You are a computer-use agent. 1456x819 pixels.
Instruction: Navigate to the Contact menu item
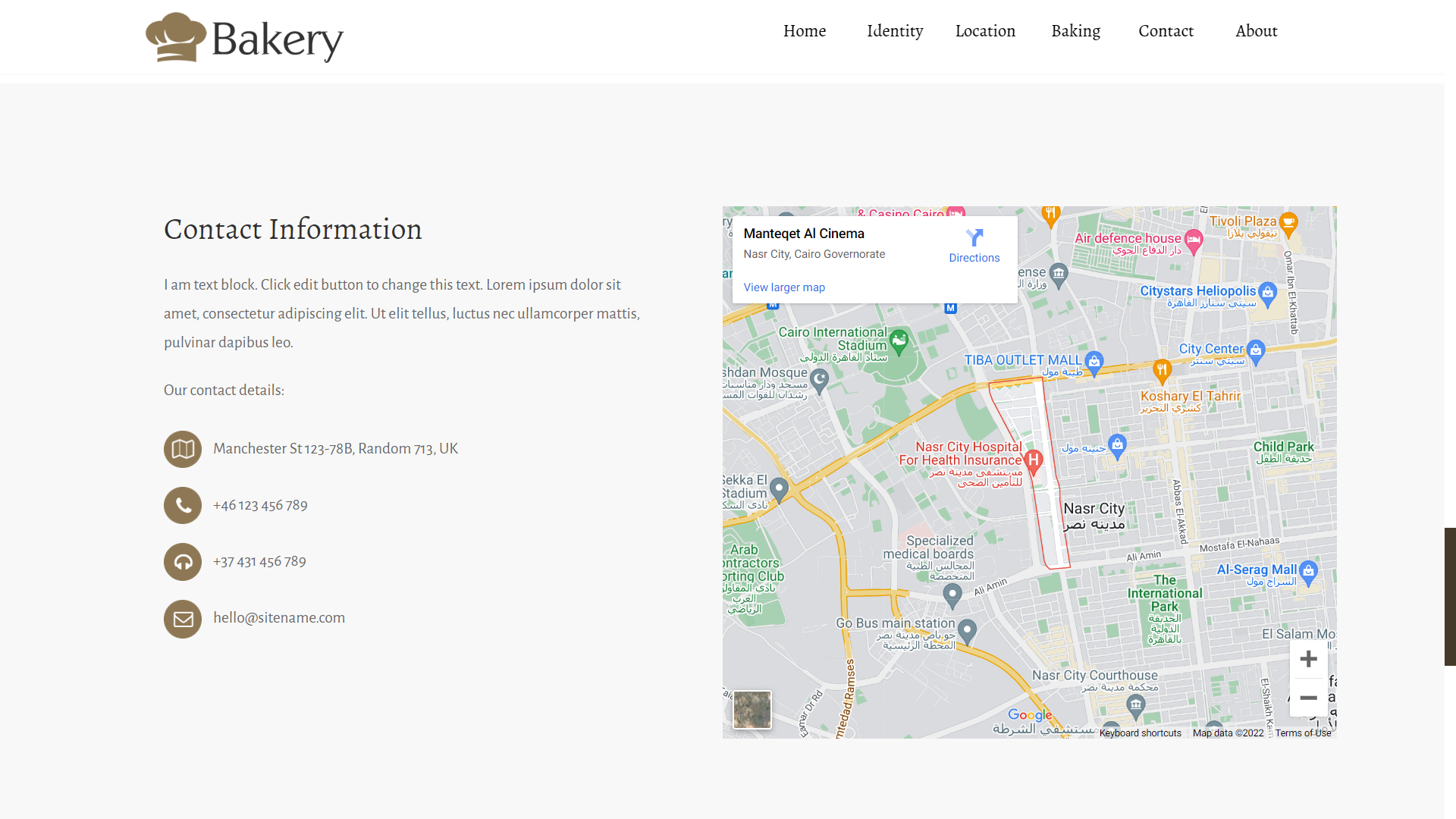1166,31
